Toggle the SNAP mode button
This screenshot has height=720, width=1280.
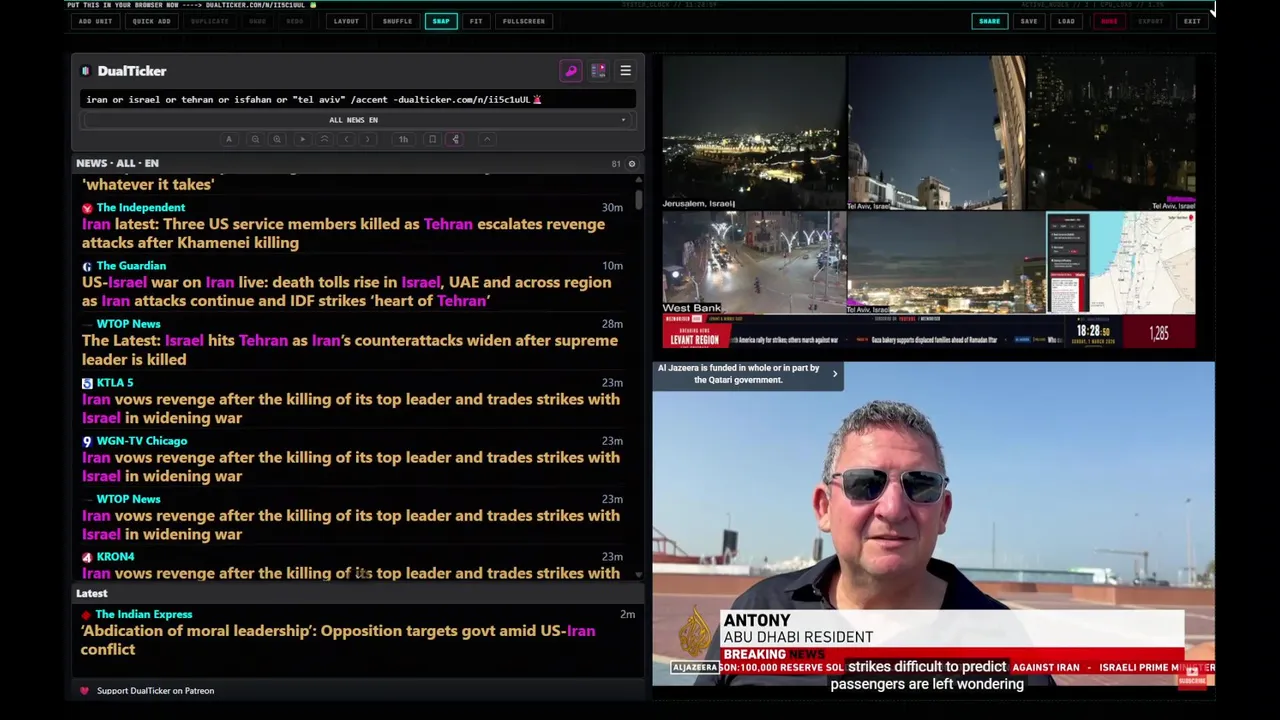tap(441, 21)
